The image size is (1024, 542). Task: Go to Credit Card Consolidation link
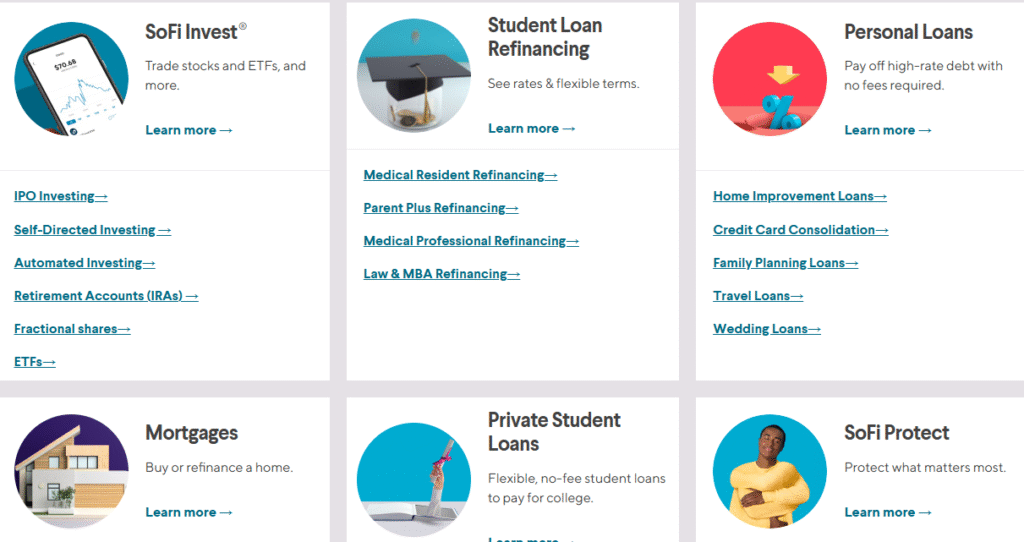pyautogui.click(x=801, y=230)
